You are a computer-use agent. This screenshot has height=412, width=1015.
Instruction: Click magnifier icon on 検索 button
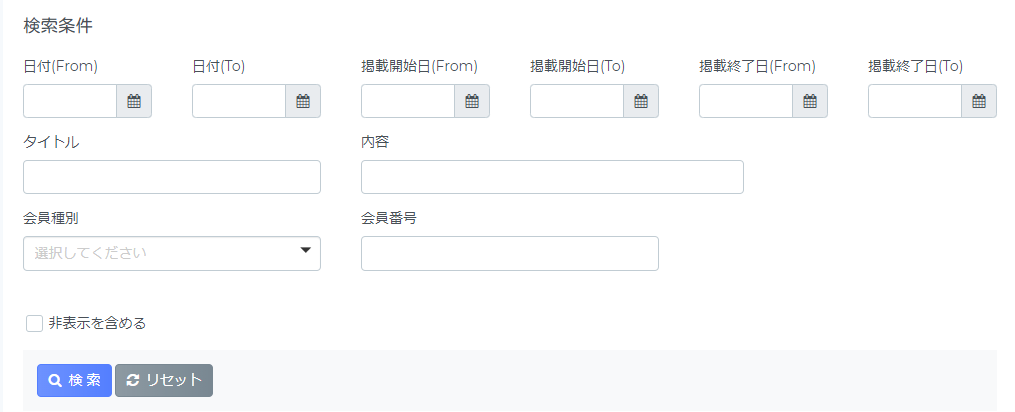point(55,380)
